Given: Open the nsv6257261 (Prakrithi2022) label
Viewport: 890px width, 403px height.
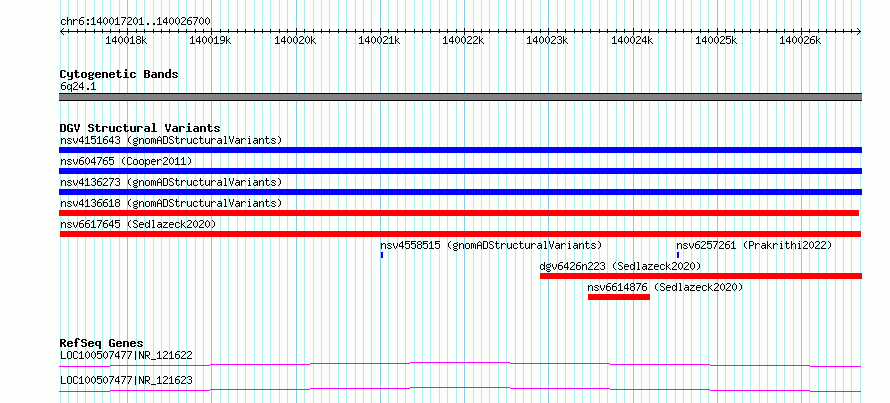Looking at the screenshot, I should point(754,245).
